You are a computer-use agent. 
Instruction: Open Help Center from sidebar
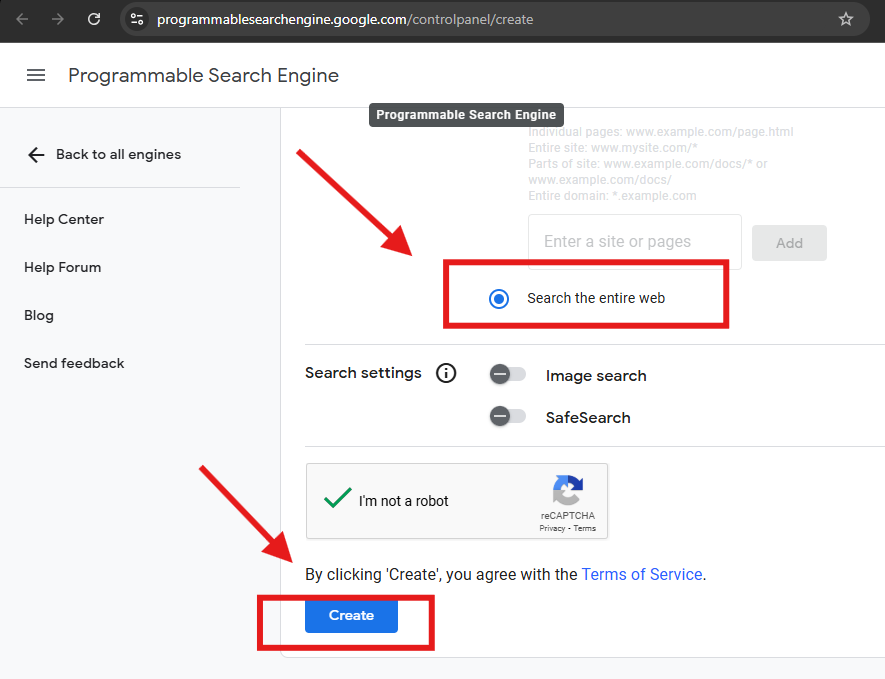click(64, 219)
